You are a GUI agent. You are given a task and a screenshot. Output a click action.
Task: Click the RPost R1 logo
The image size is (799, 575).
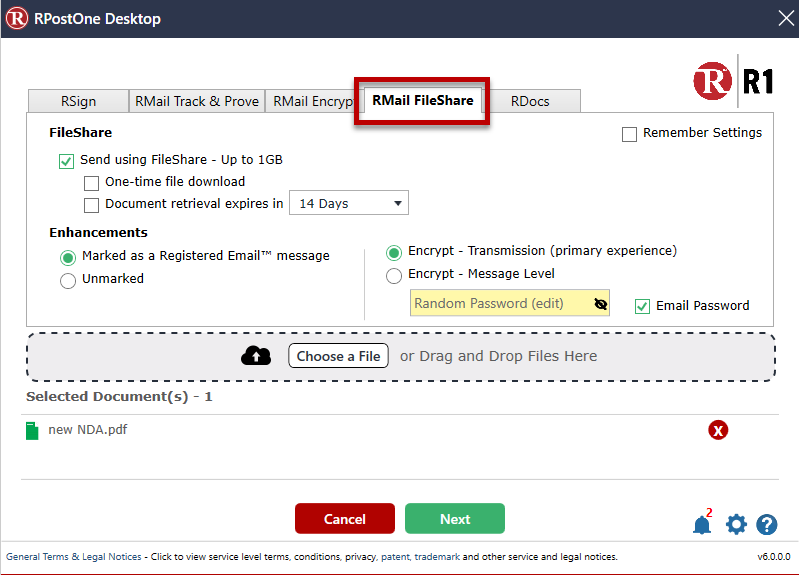[733, 81]
